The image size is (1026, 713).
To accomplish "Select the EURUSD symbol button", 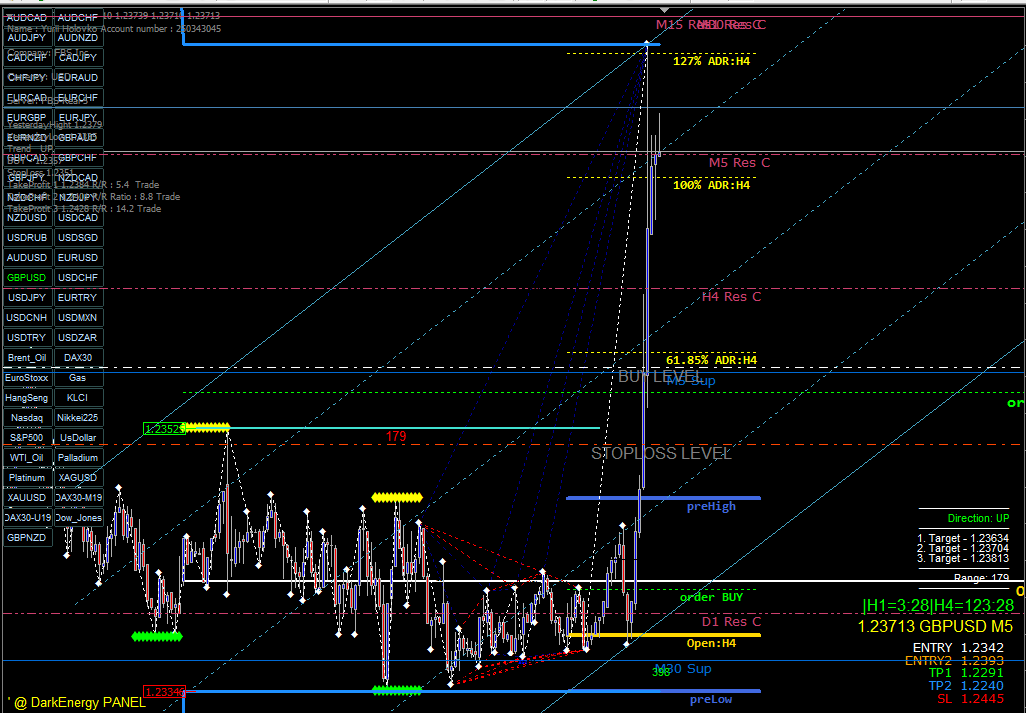I will 79,258.
